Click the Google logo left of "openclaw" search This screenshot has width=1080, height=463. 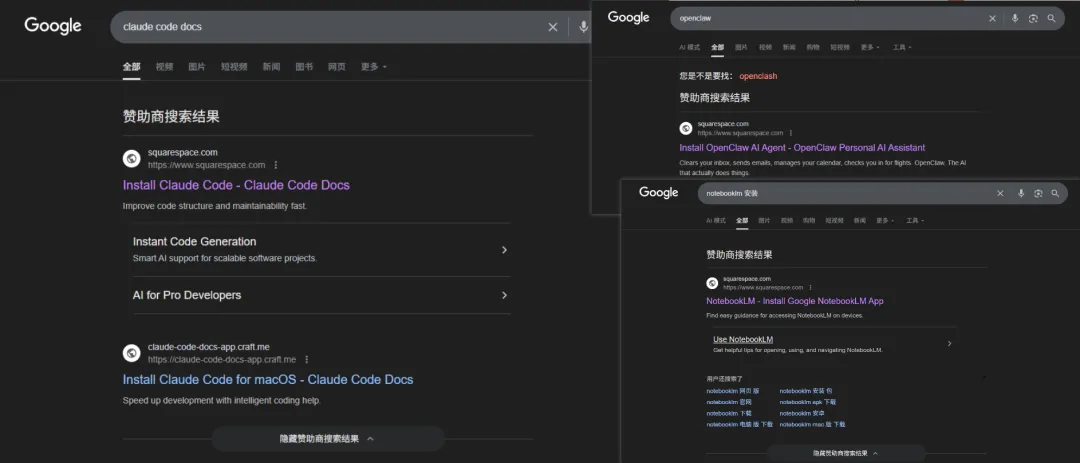pos(629,17)
